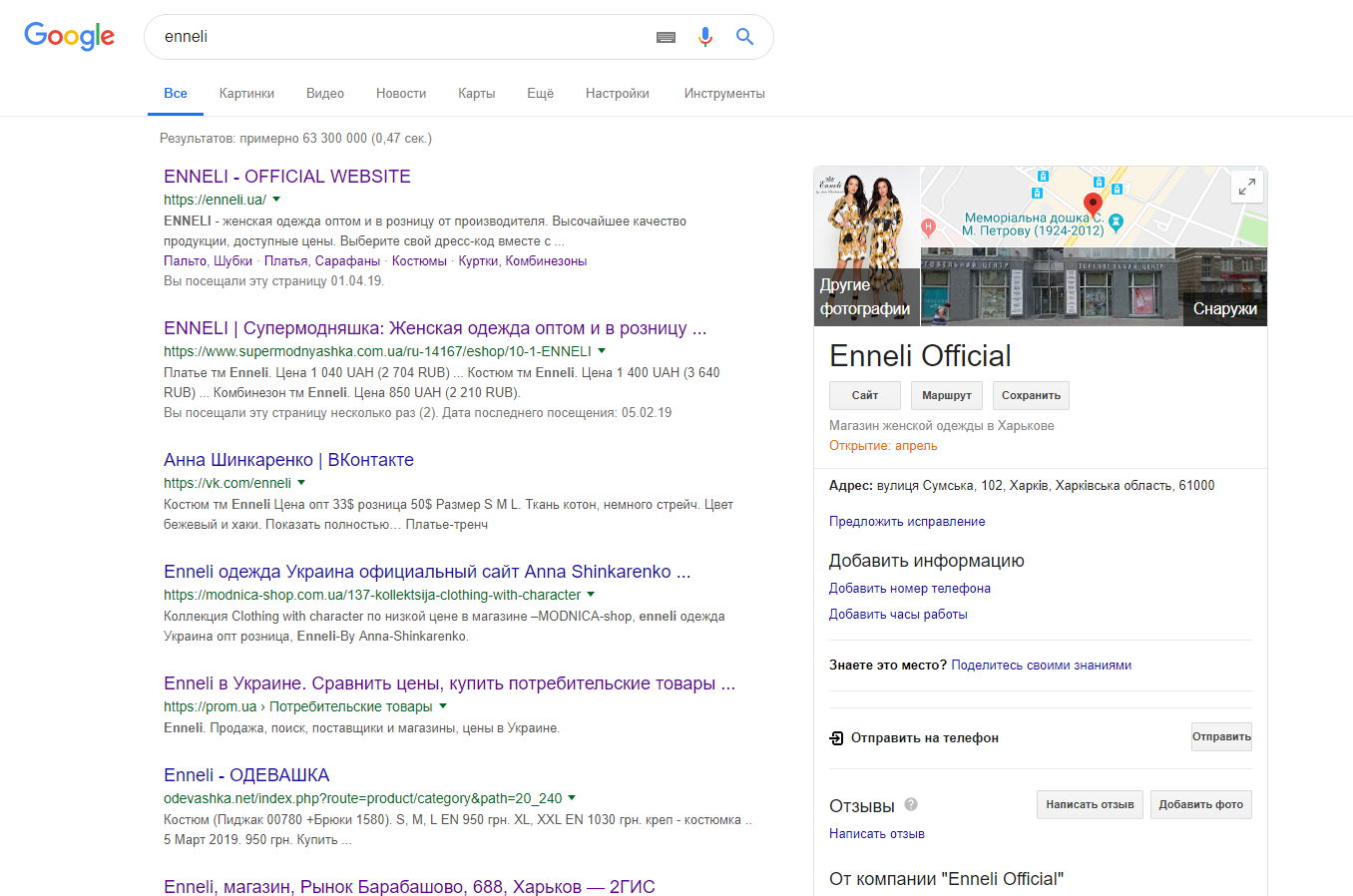Click the Комбинезоны sitelink
The image size is (1353, 896).
(546, 261)
